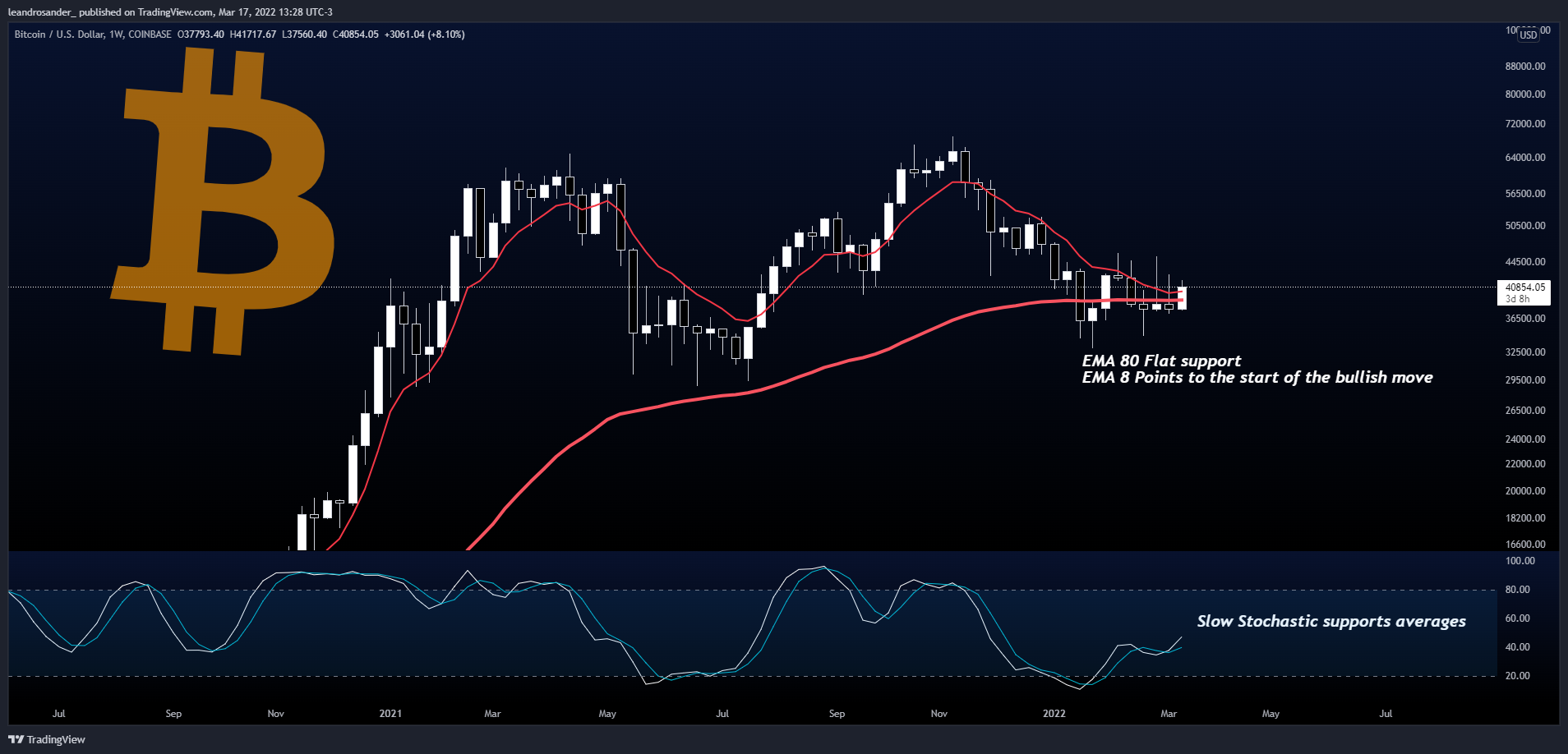Viewport: 1568px width, 754px height.
Task: Click the 44500.00 price axis label
Action: (1525, 262)
